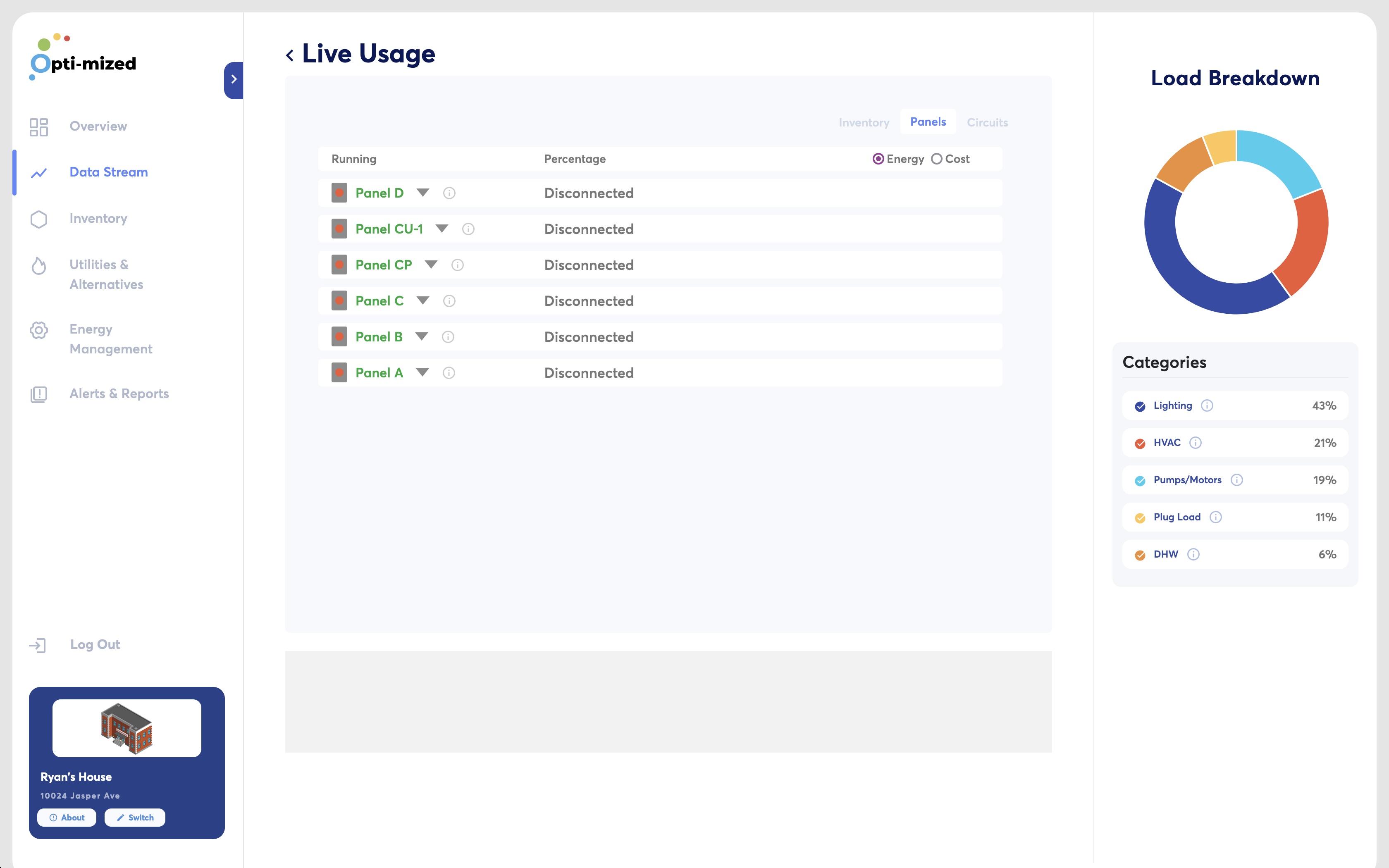The image size is (1389, 868).
Task: Select the Energy radio button
Action: pos(878,159)
